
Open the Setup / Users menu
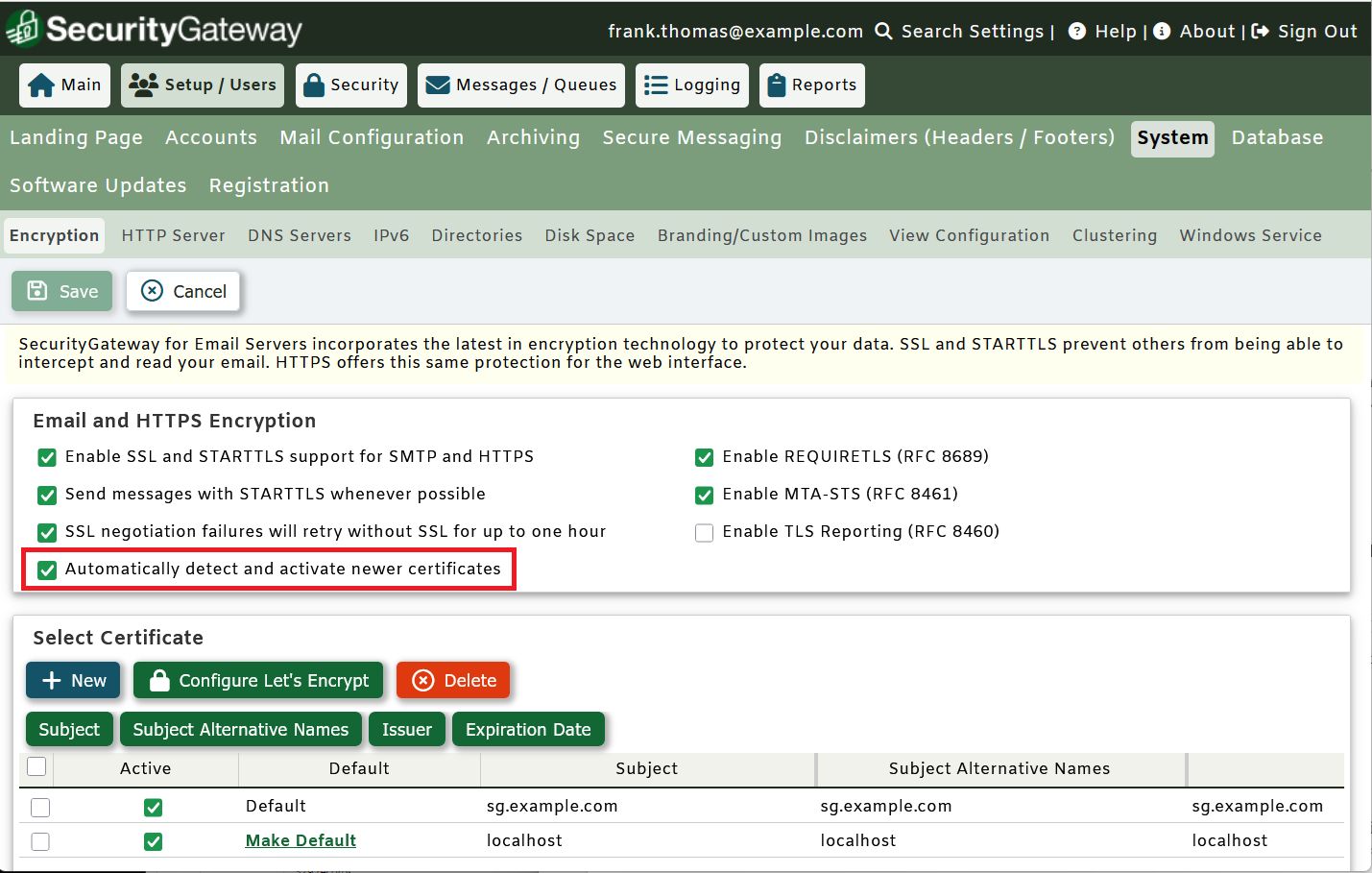pyautogui.click(x=204, y=85)
